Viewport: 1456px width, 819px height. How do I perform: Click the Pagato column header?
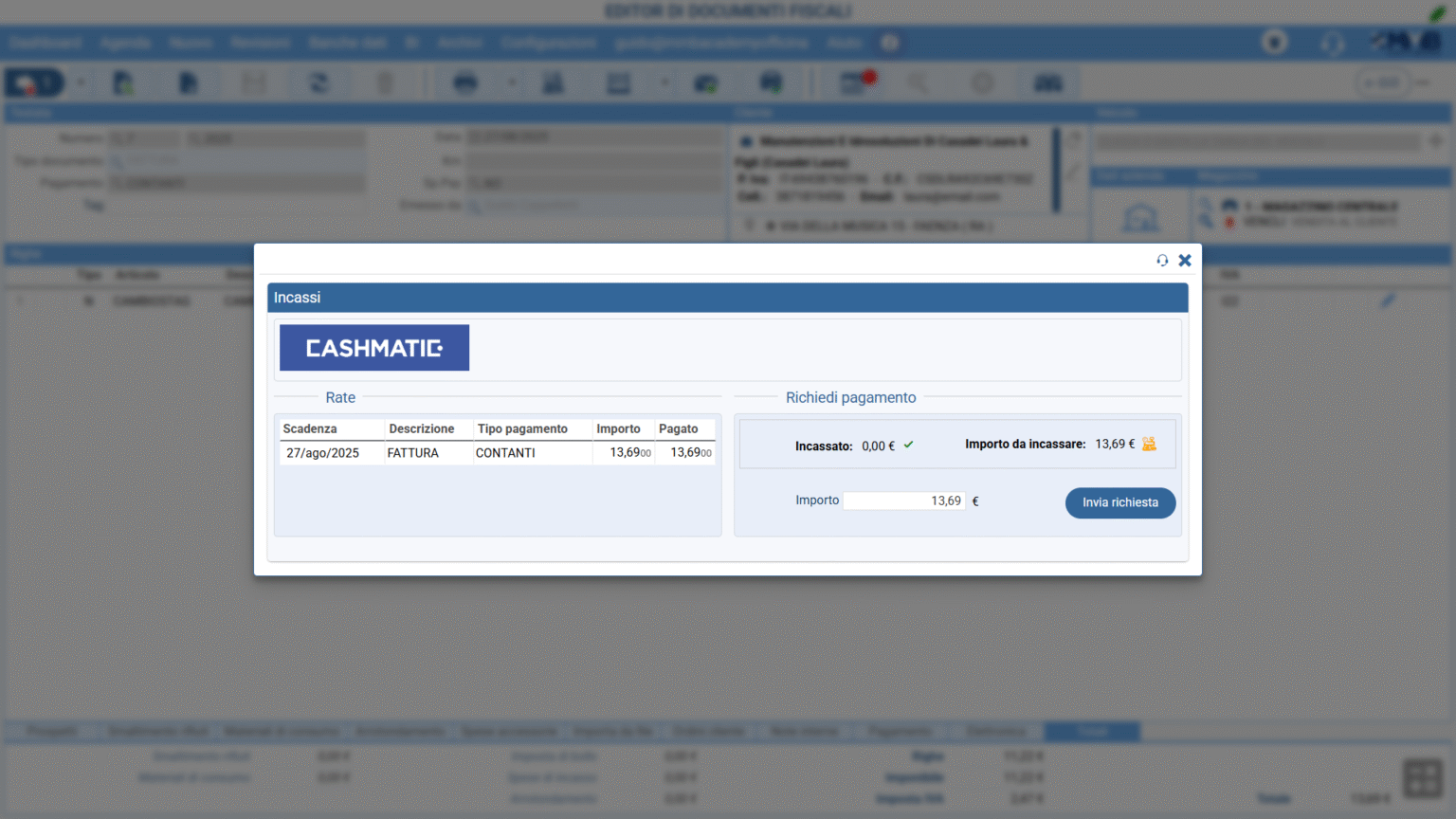coord(679,428)
